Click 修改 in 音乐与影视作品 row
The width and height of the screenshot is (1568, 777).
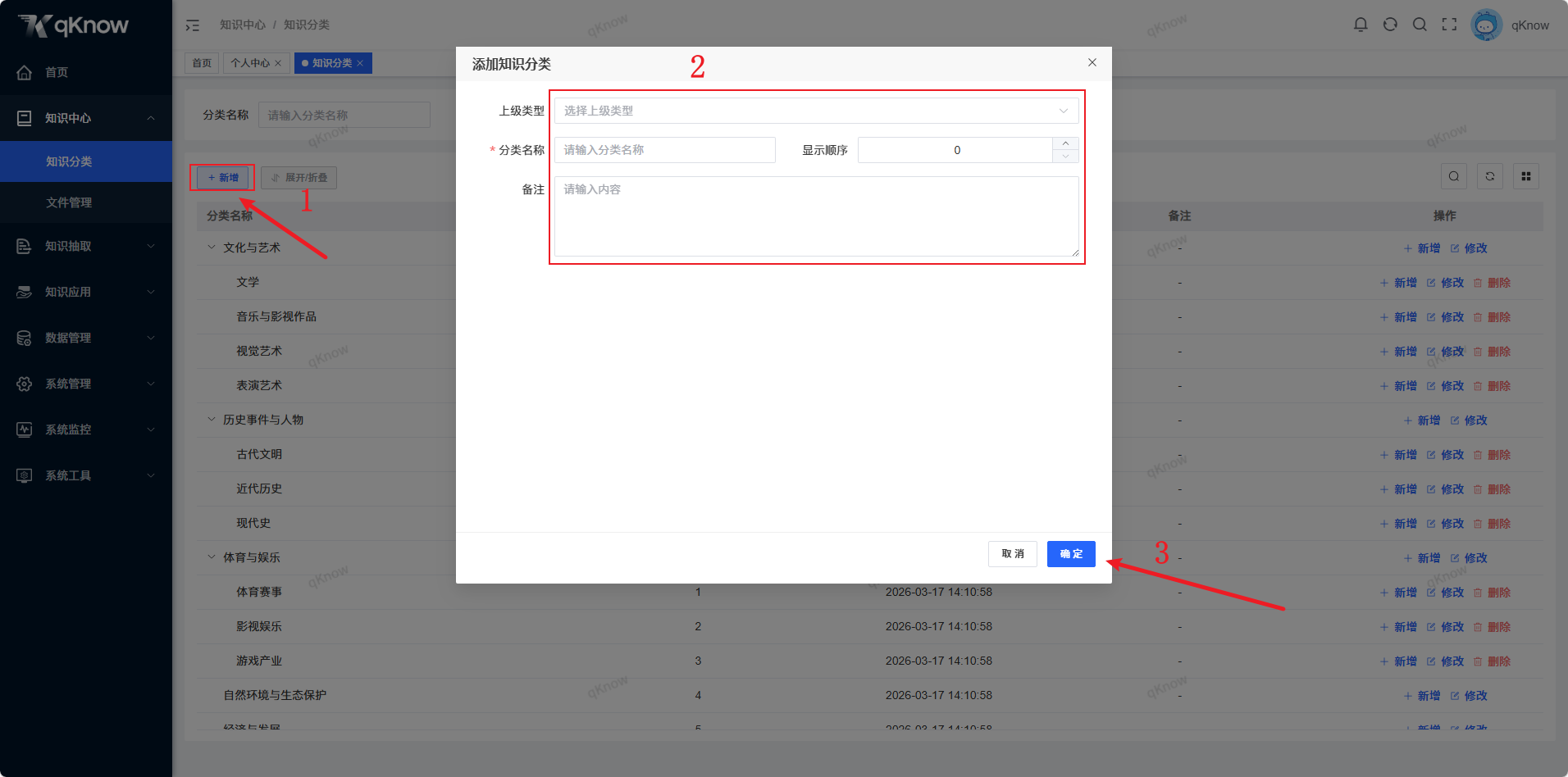pyautogui.click(x=1445, y=317)
